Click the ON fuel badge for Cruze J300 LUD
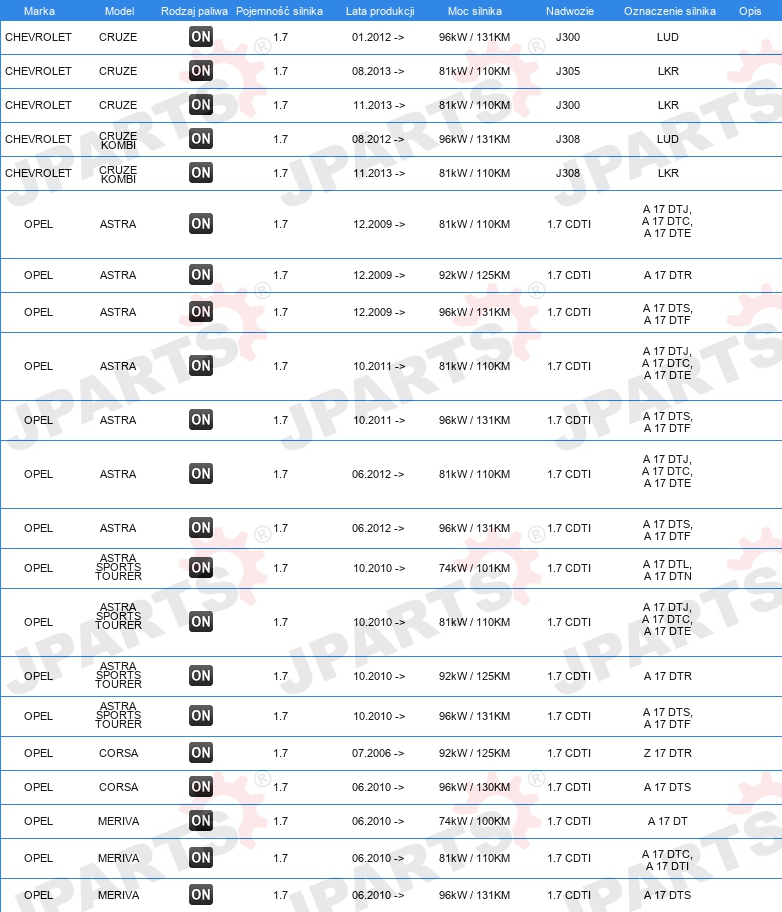This screenshot has width=782, height=912. tap(201, 37)
